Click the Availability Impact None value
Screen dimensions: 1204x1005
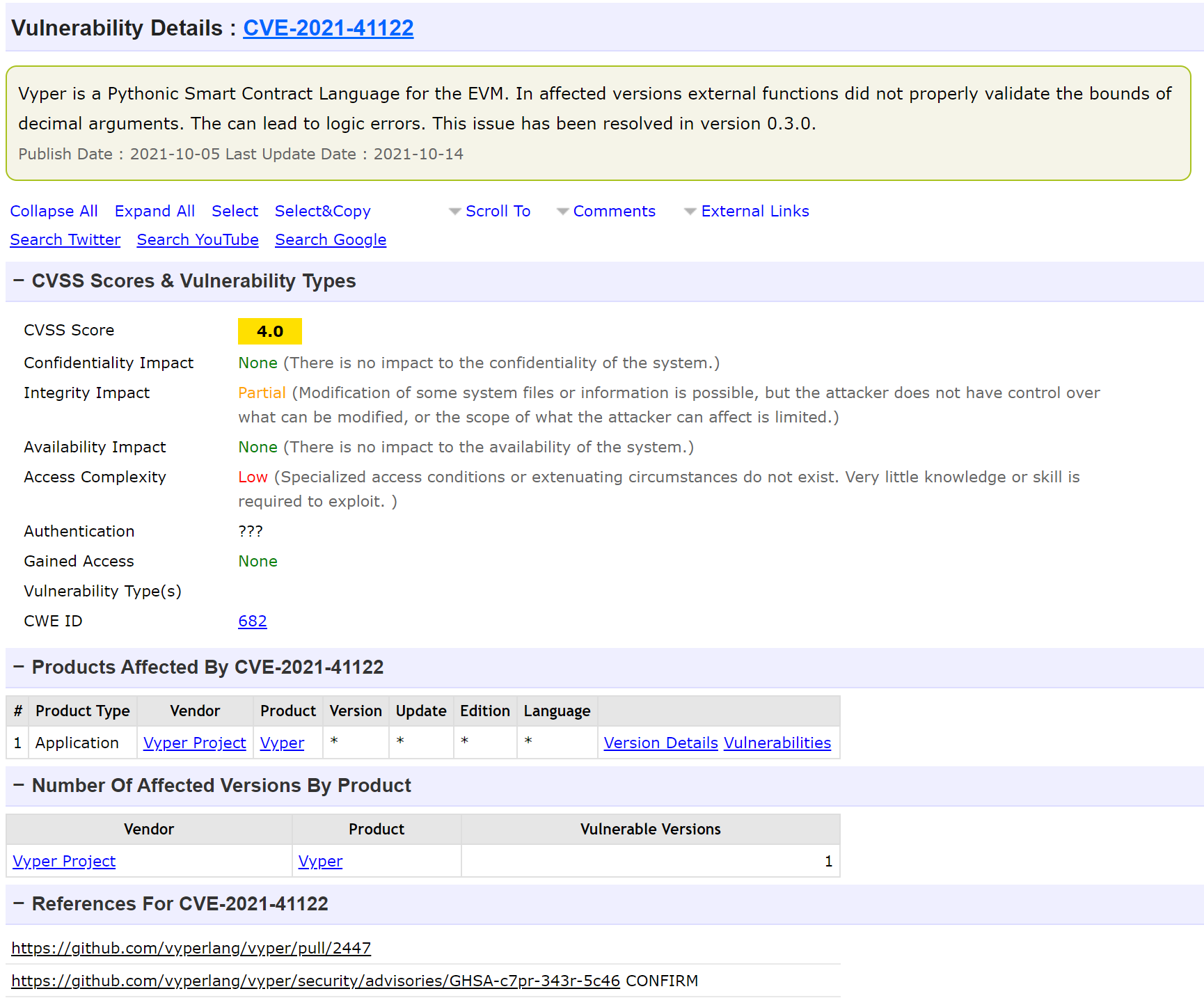click(258, 447)
